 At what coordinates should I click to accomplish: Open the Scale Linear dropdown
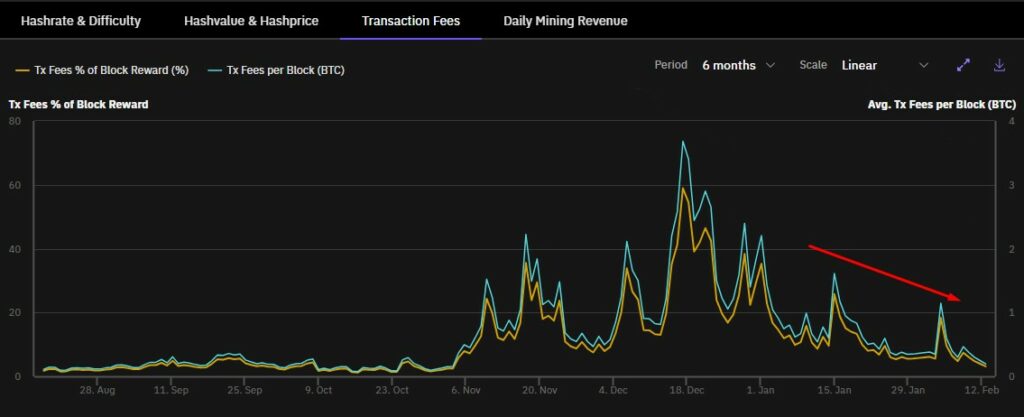pyautogui.click(x=884, y=65)
